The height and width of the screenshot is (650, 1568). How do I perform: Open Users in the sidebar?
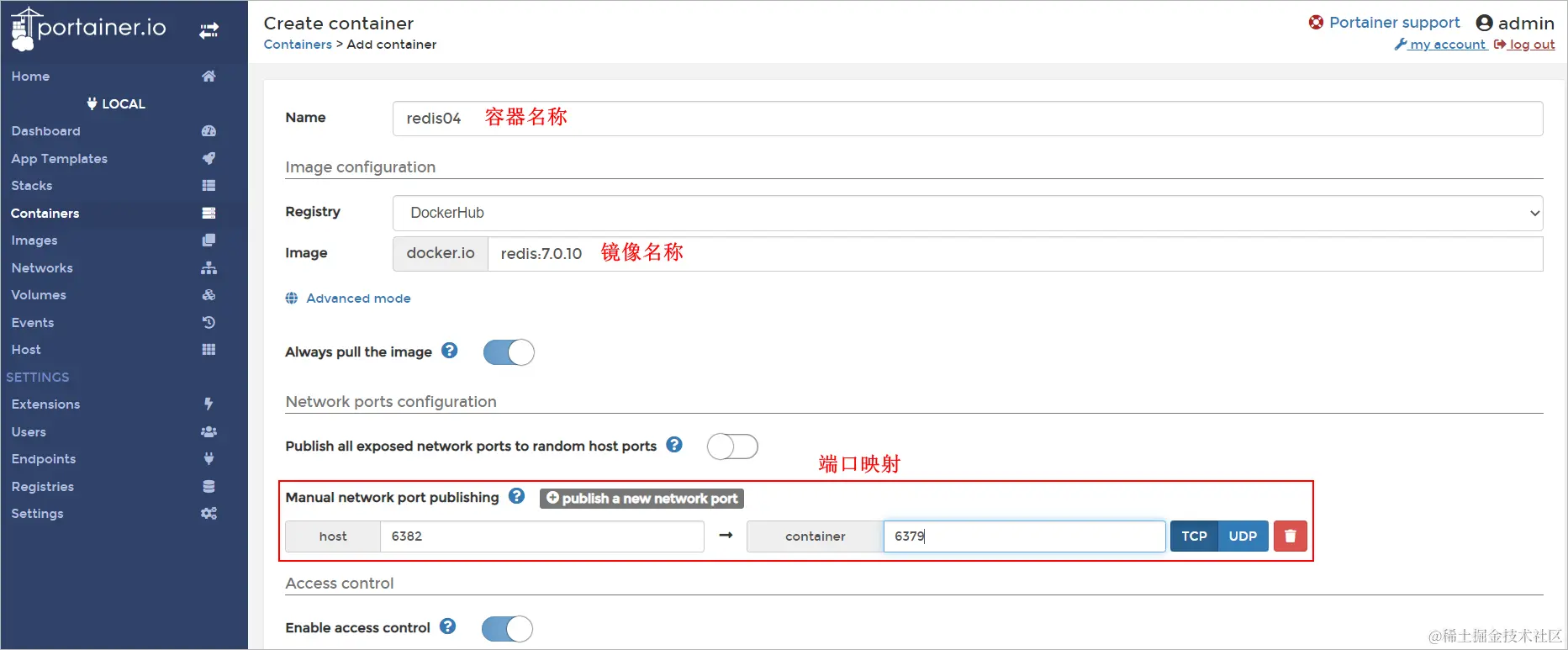[x=29, y=432]
